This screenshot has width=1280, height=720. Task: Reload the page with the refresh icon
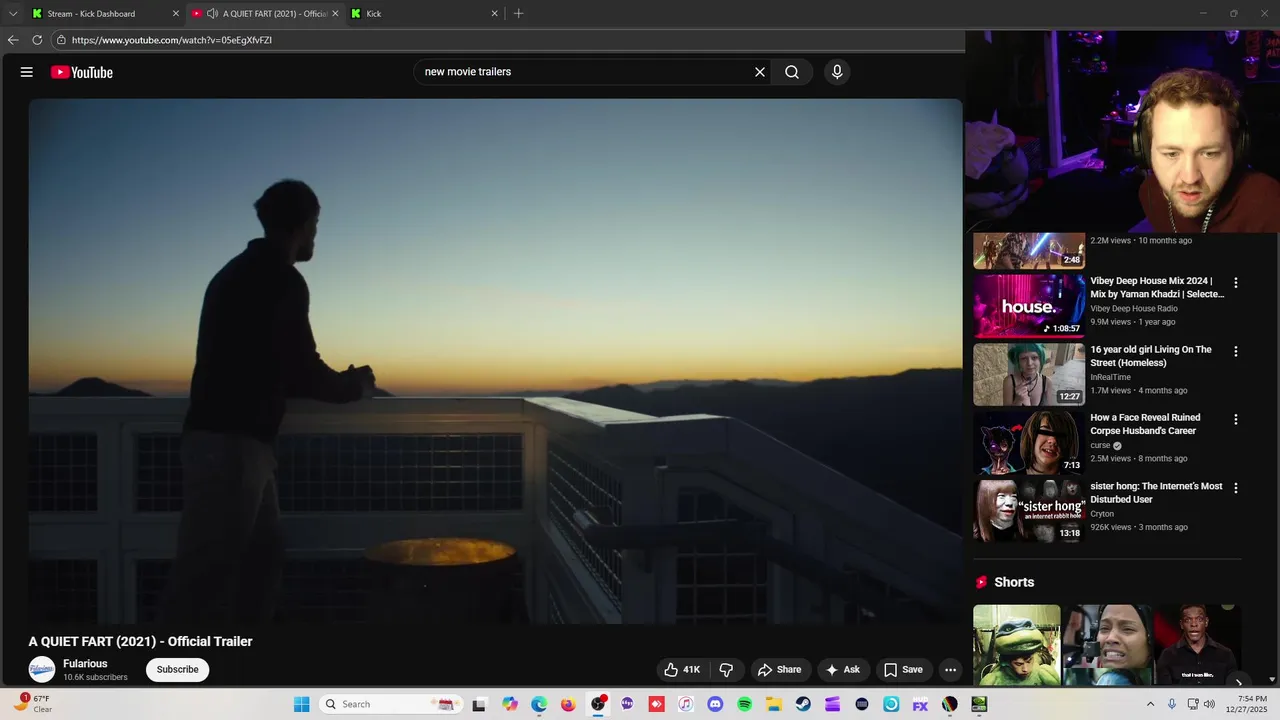37,40
